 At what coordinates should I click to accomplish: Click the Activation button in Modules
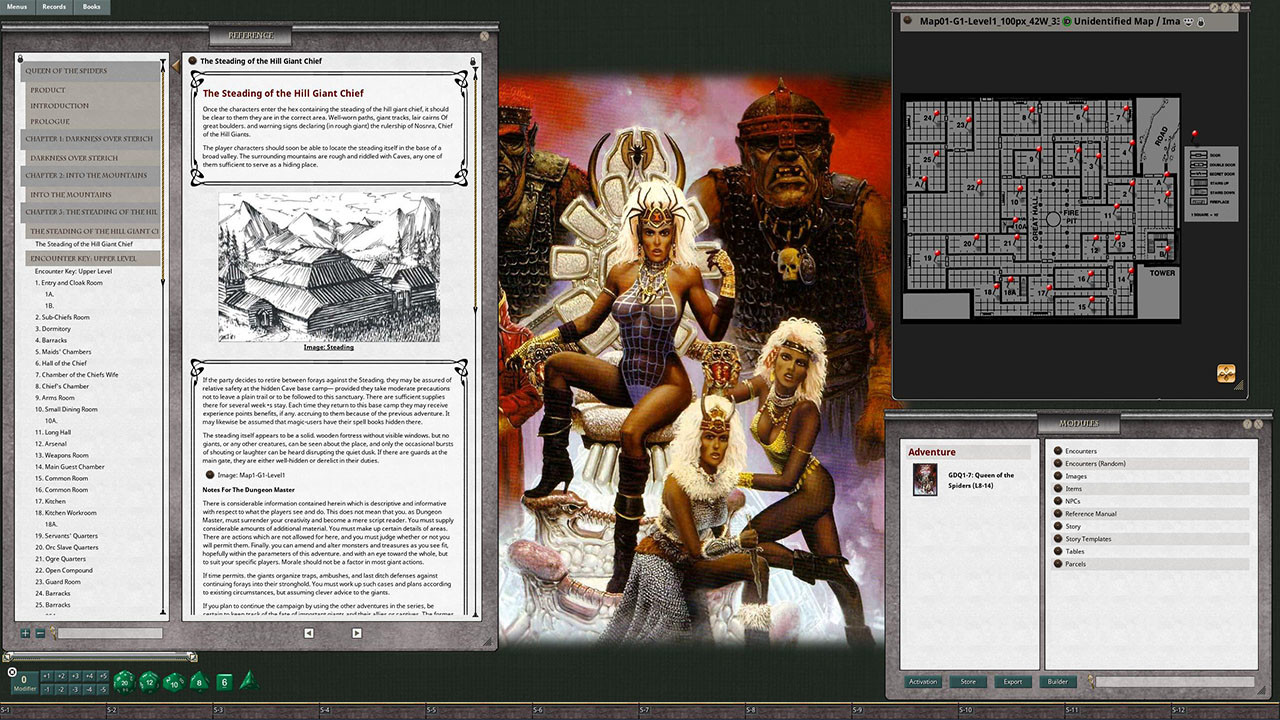(x=922, y=681)
